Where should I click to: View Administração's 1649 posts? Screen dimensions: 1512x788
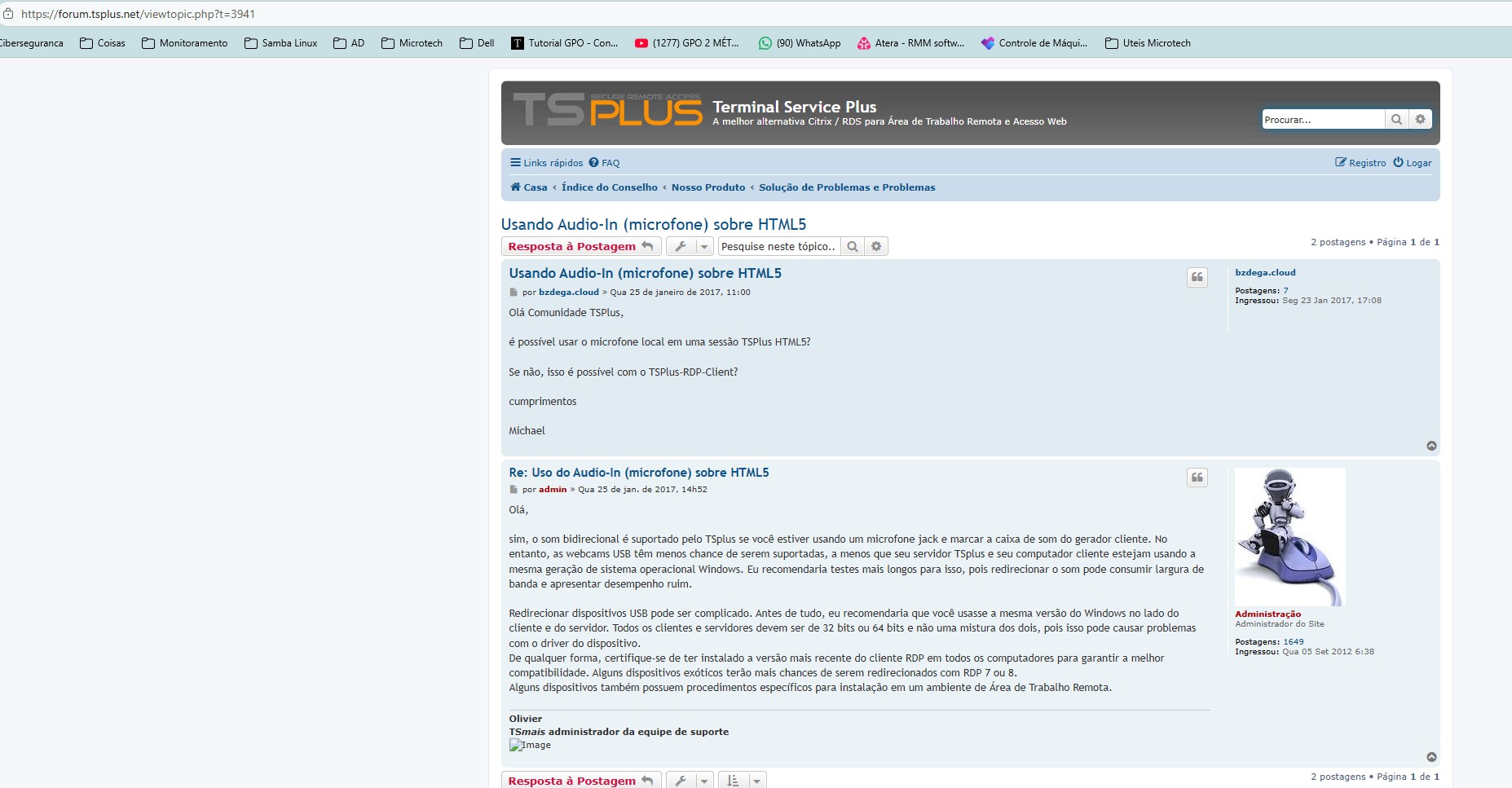coord(1294,642)
